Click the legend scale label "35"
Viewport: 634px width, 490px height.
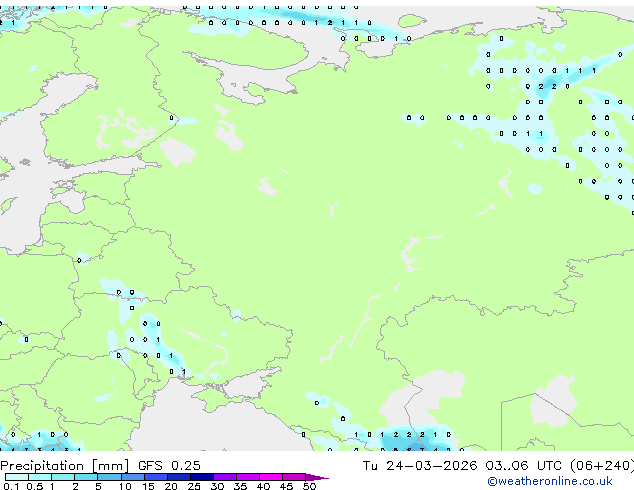240,486
